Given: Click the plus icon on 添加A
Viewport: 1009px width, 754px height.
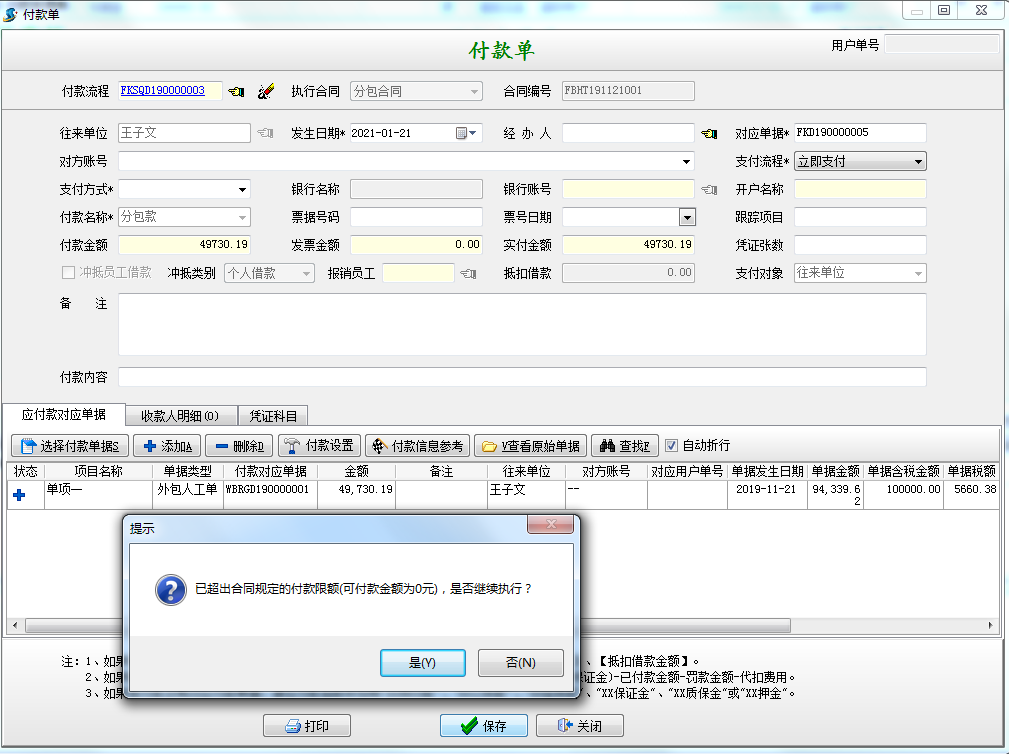Looking at the screenshot, I should point(151,445).
